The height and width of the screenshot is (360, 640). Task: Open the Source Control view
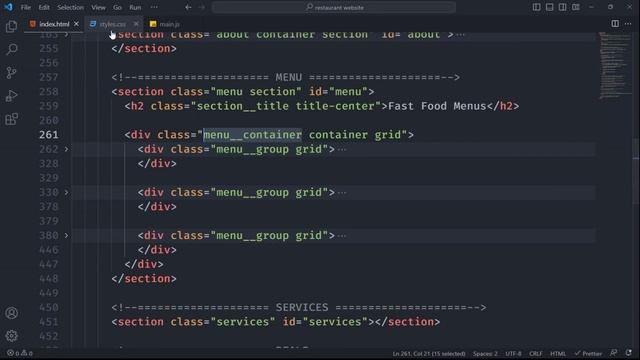point(11,73)
